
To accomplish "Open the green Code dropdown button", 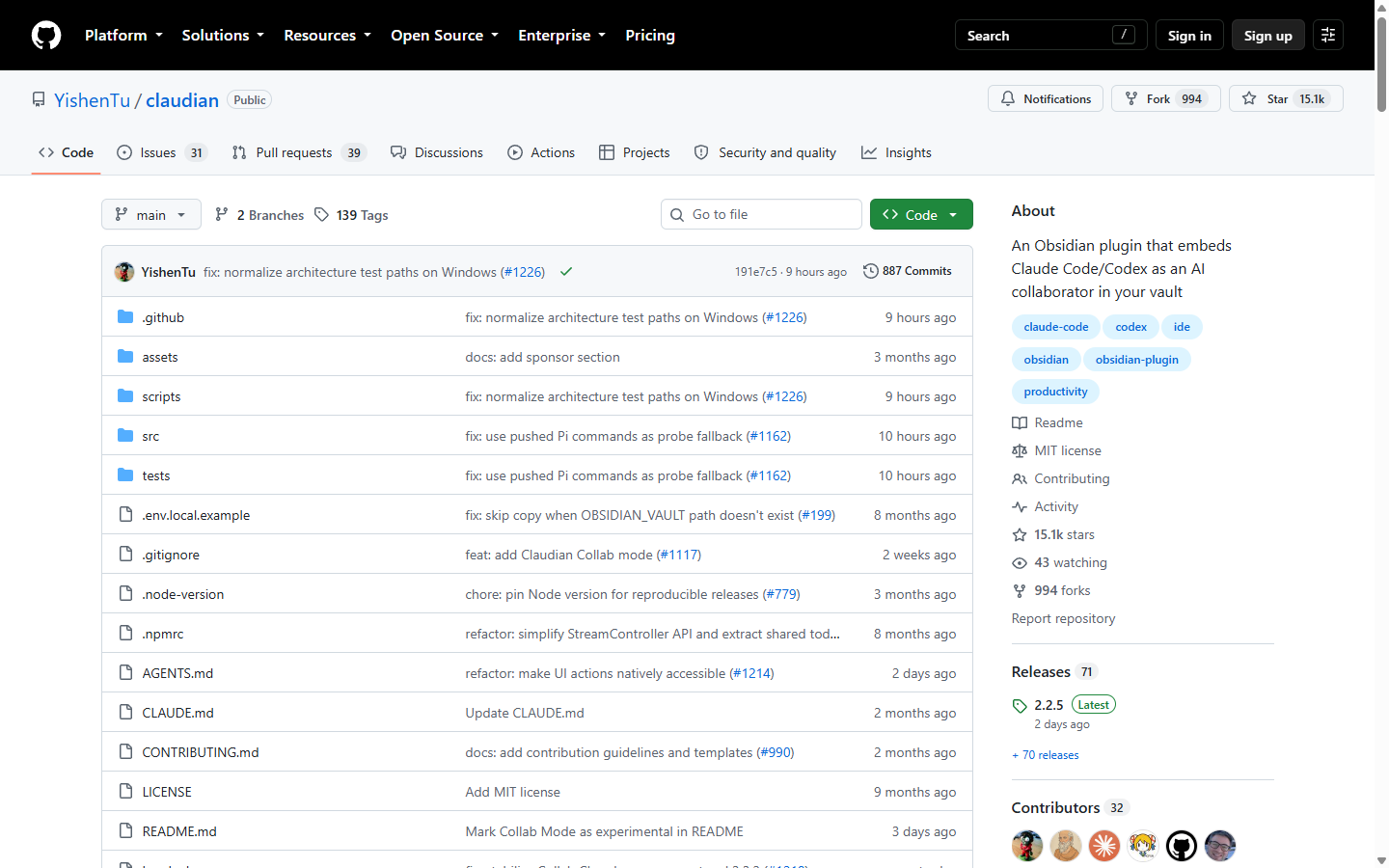I will (921, 214).
